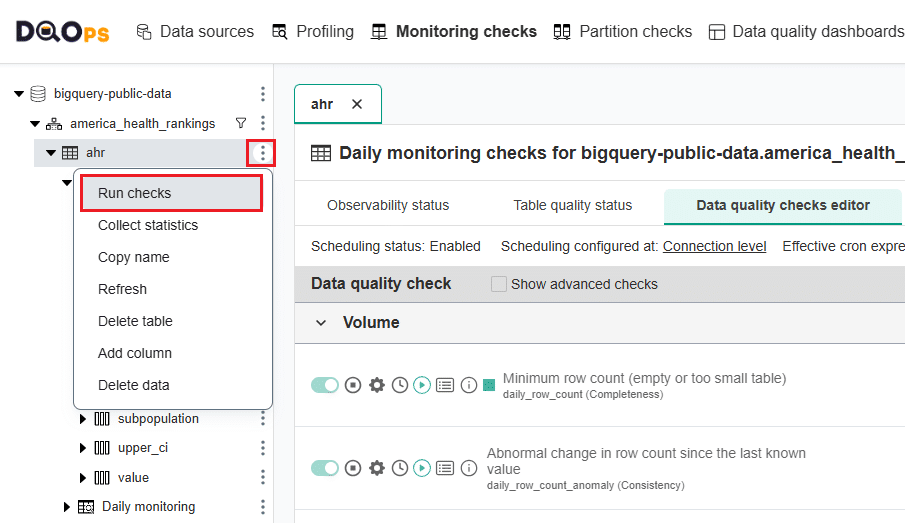The image size is (908, 524).
Task: Choose Refresh from the context menu
Action: [122, 289]
